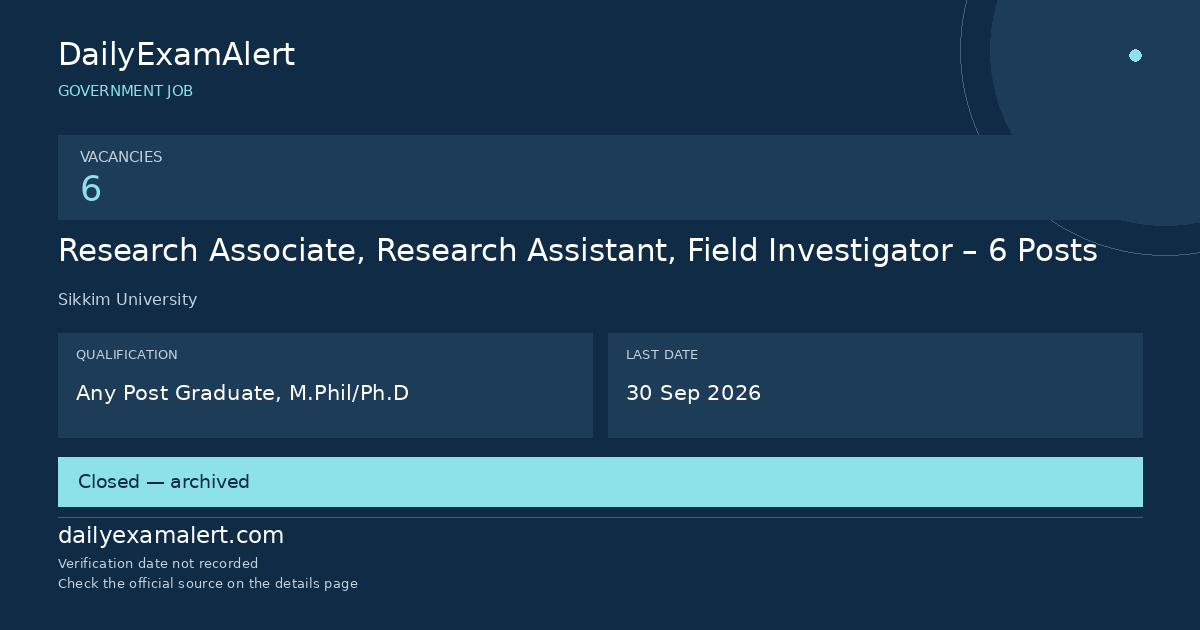1200x630 pixels.
Task: Click Any Post Graduate, M.Phil/Ph.D text
Action: [242, 393]
